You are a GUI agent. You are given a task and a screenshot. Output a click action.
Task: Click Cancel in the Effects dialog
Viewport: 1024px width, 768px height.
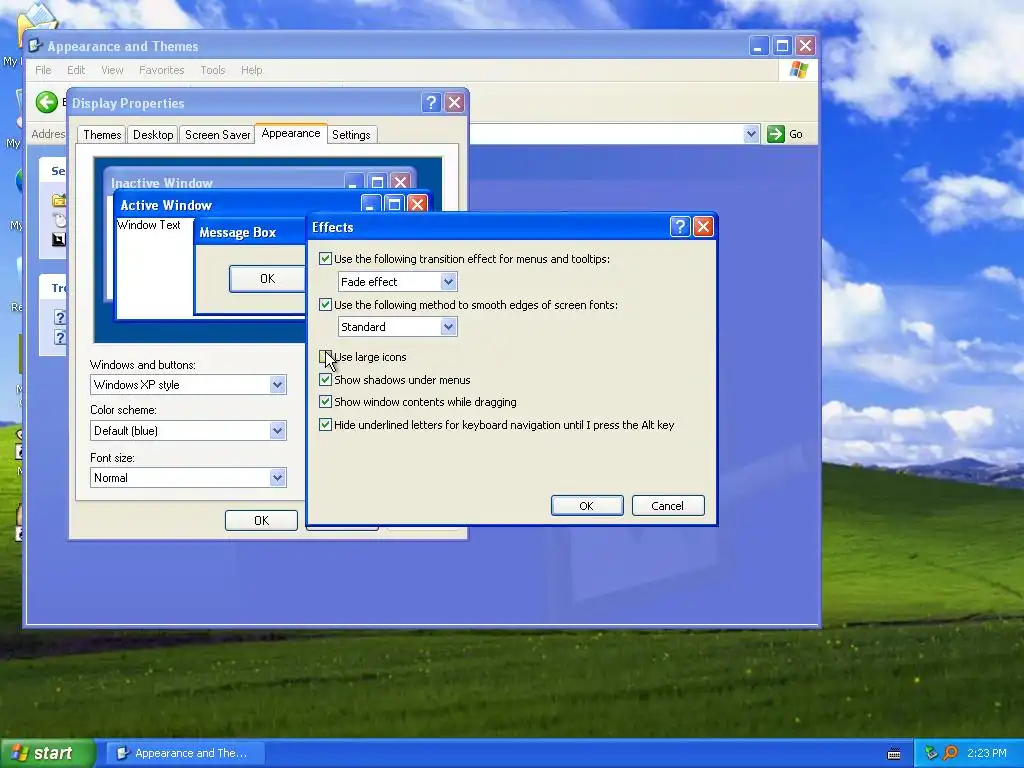[x=667, y=505]
